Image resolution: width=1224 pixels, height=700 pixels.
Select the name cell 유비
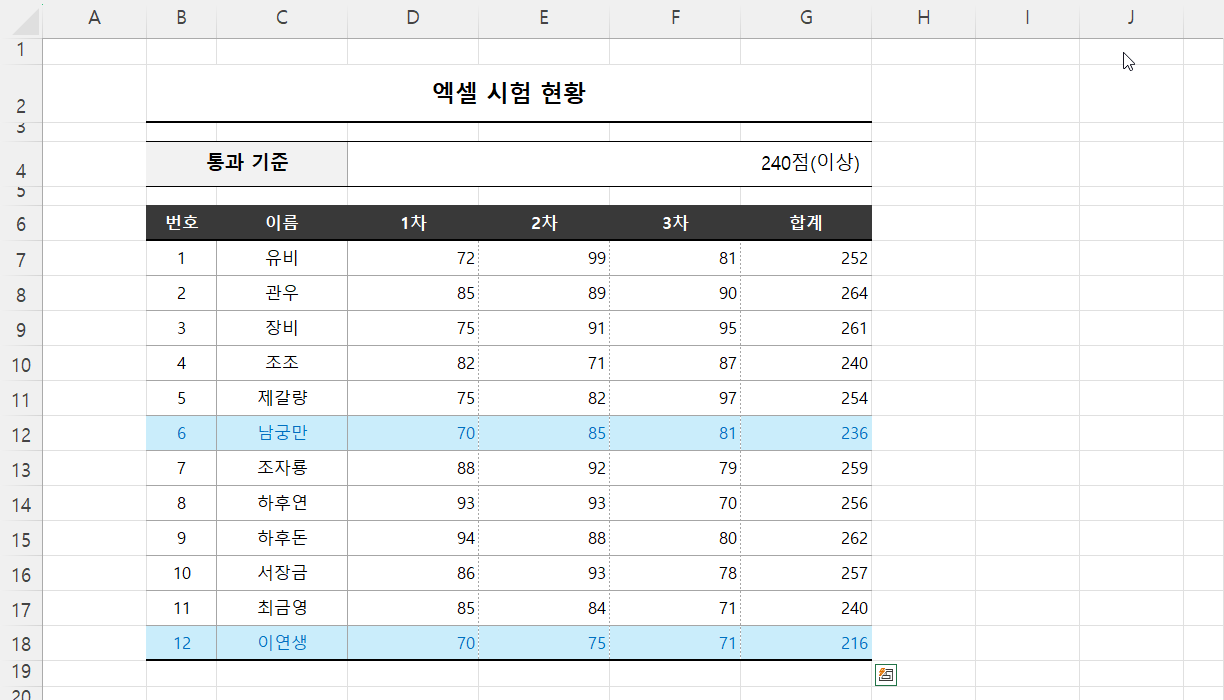[282, 258]
